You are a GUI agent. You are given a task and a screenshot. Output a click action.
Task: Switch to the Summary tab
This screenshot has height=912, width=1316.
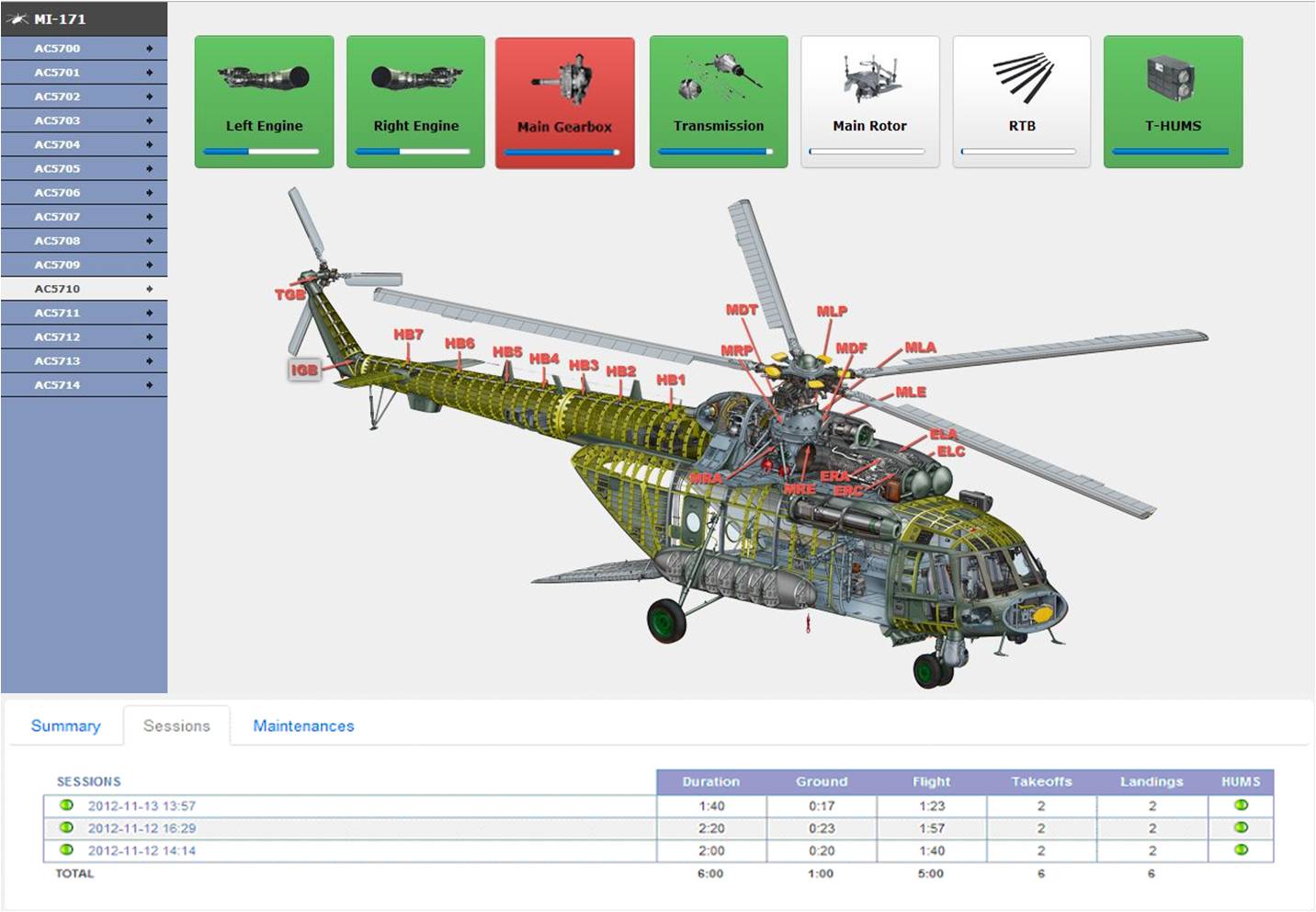65,726
